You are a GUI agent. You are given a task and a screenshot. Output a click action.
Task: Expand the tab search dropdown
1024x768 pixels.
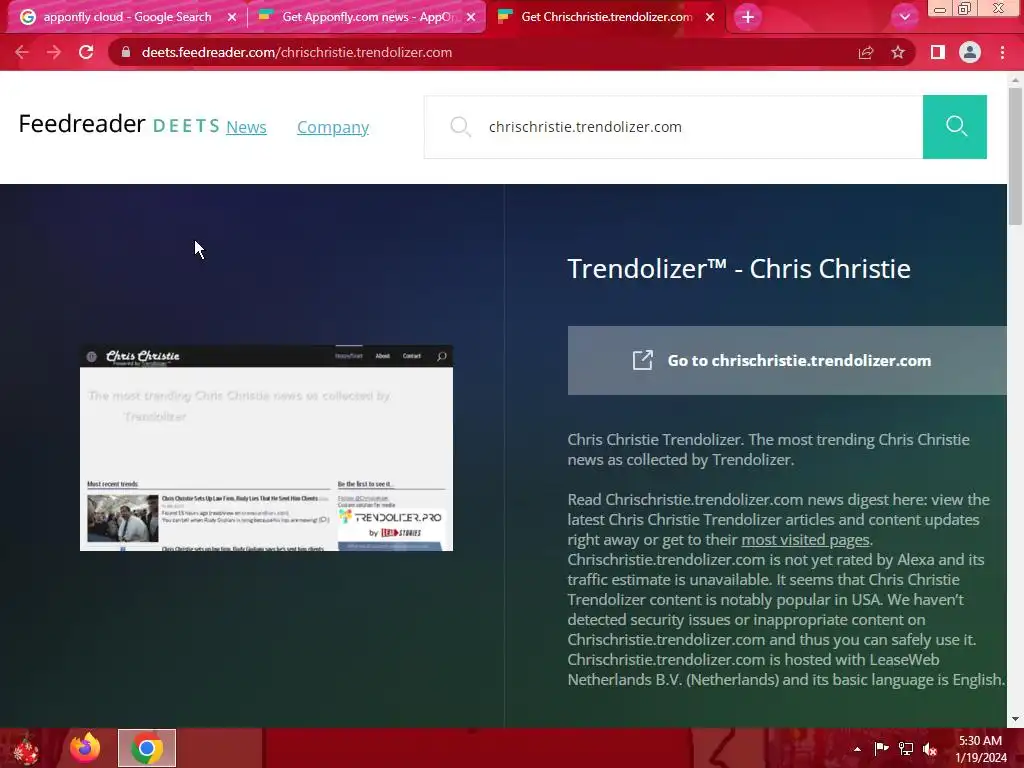click(904, 17)
